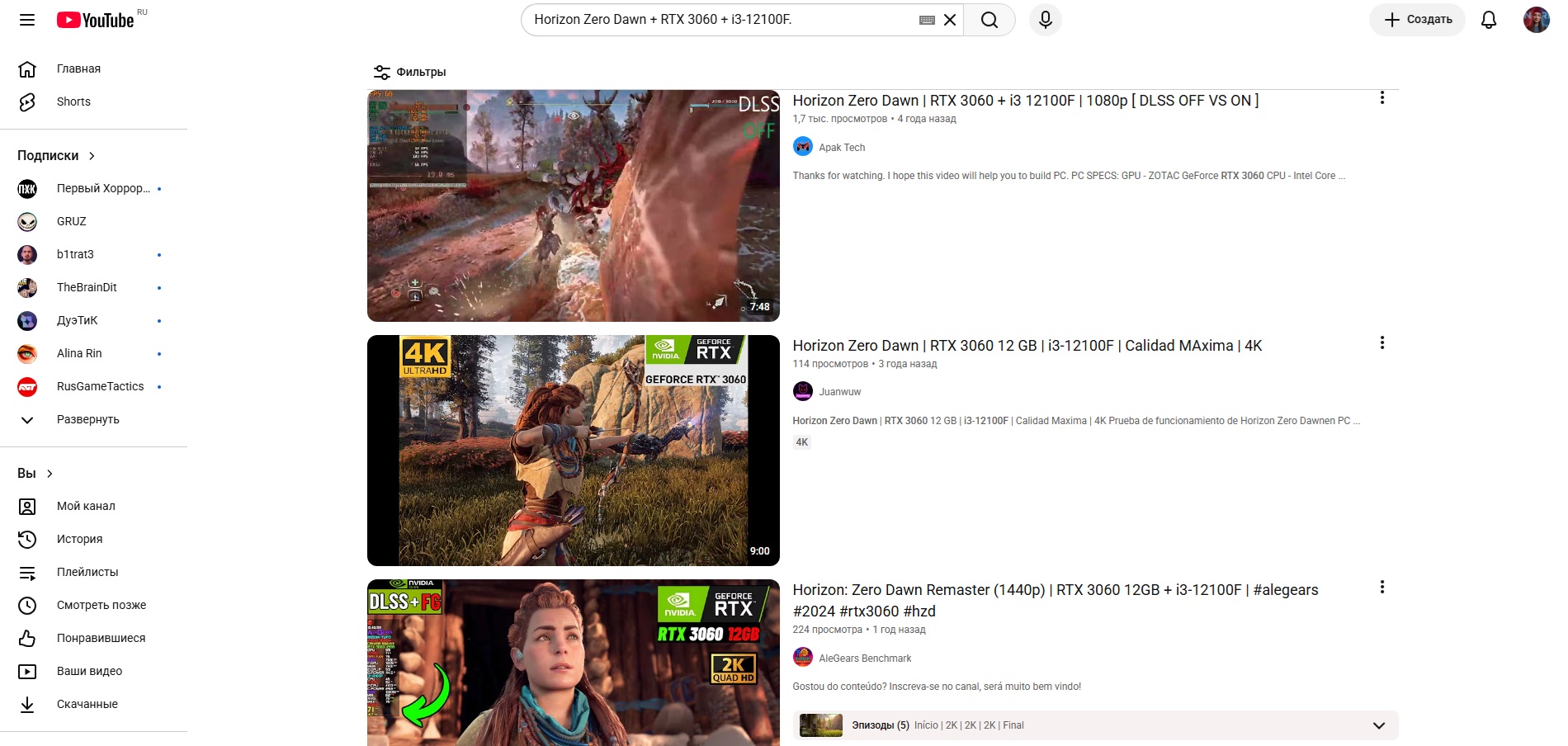The width and height of the screenshot is (1568, 746).
Task: Open the on-screen keyboard icon in search
Action: [x=927, y=20]
